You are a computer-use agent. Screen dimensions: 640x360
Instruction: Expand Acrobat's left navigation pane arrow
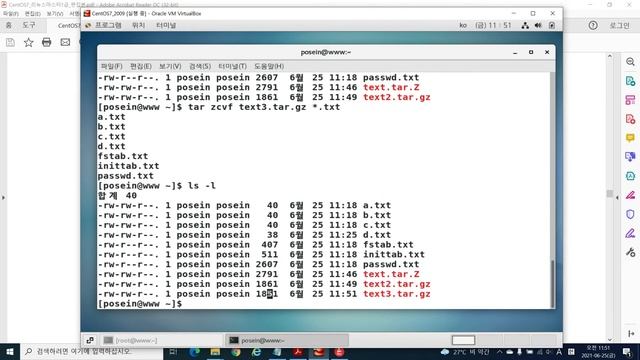(x=3, y=198)
